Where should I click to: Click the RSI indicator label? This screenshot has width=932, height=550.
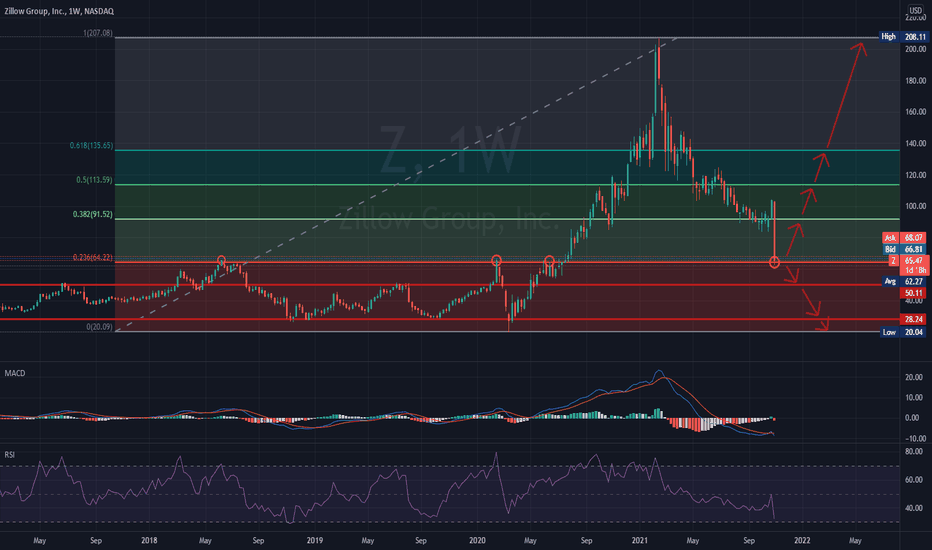coord(10,454)
